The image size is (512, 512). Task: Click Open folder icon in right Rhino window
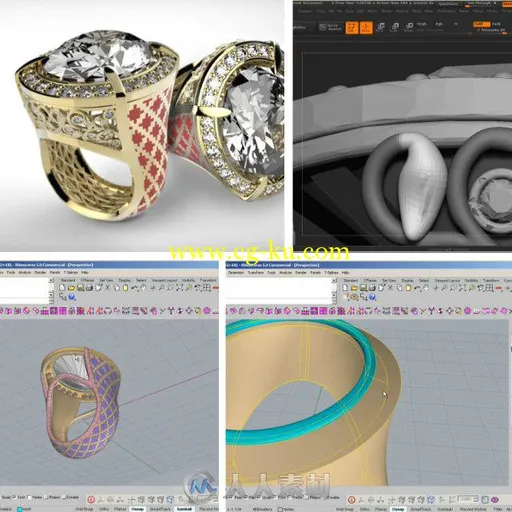[x=354, y=288]
